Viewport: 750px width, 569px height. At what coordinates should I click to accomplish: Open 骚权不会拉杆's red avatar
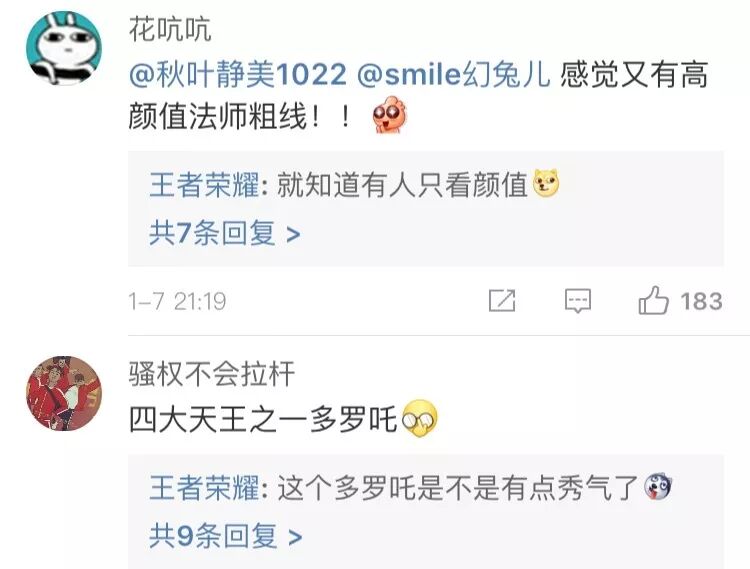click(64, 393)
